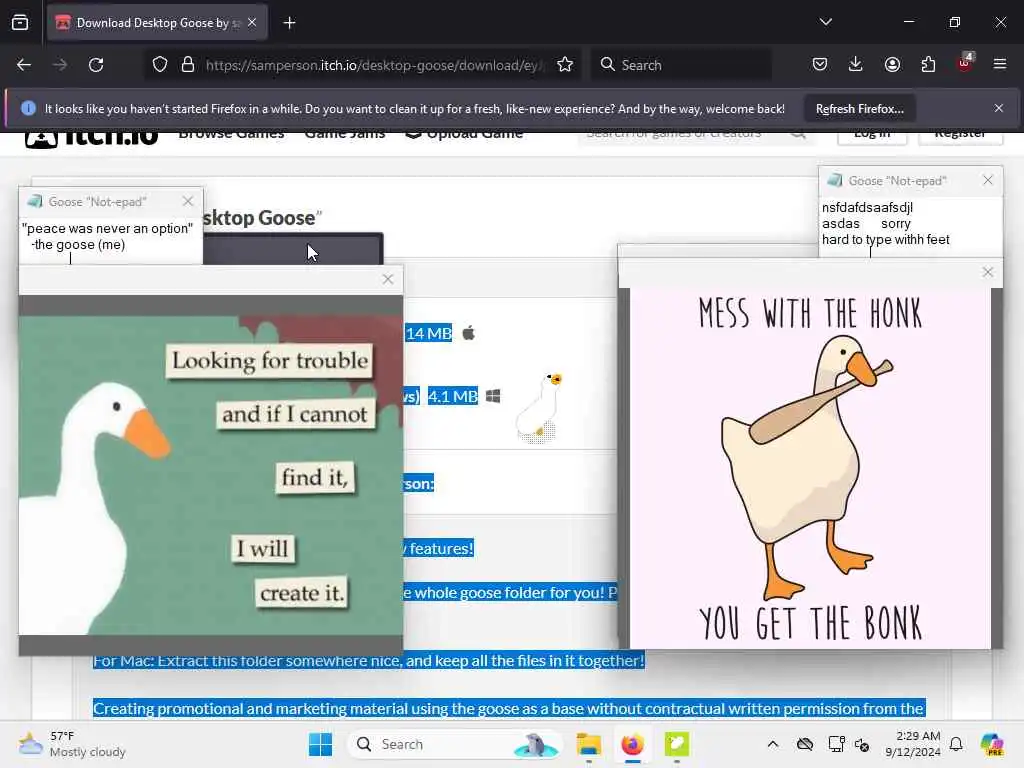
Task: Click the 14 MB file size text
Action: (428, 334)
